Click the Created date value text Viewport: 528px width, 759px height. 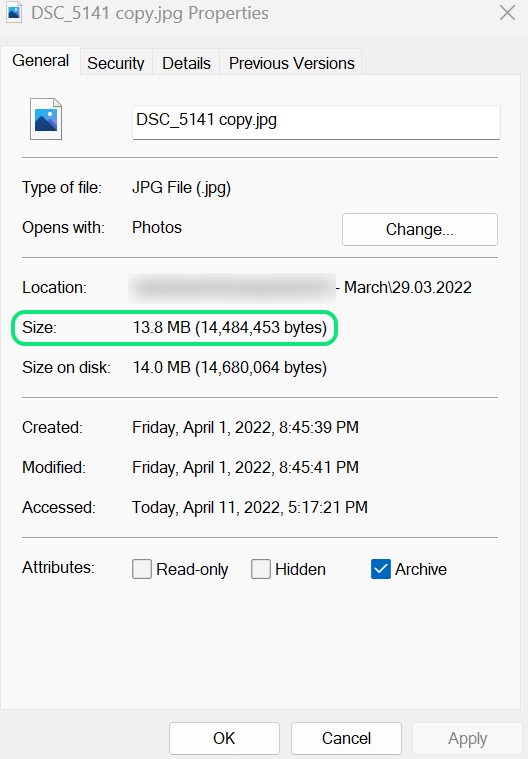point(245,427)
